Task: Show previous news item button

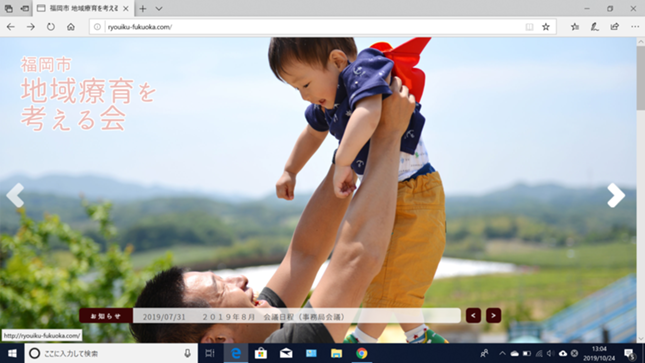Action: tap(473, 316)
